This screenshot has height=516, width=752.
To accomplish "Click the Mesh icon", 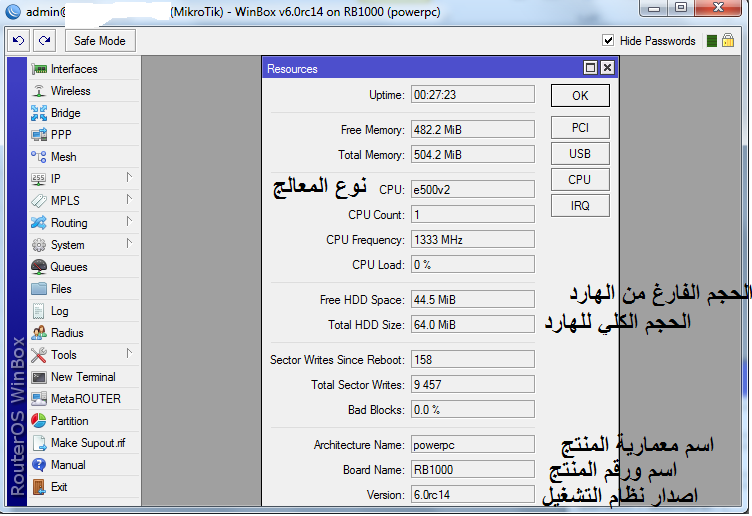I will tap(39, 157).
